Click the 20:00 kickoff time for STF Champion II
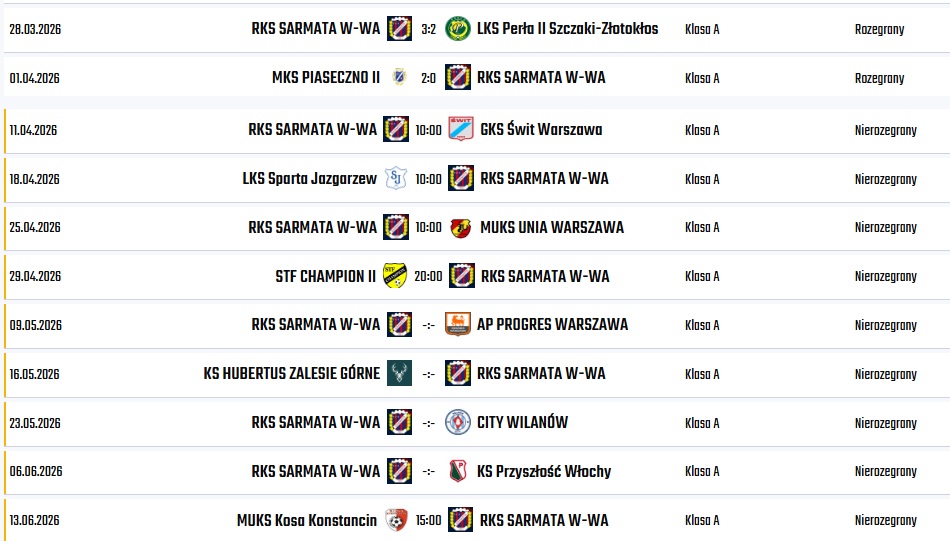Viewport: 950px width, 541px height. tap(428, 276)
